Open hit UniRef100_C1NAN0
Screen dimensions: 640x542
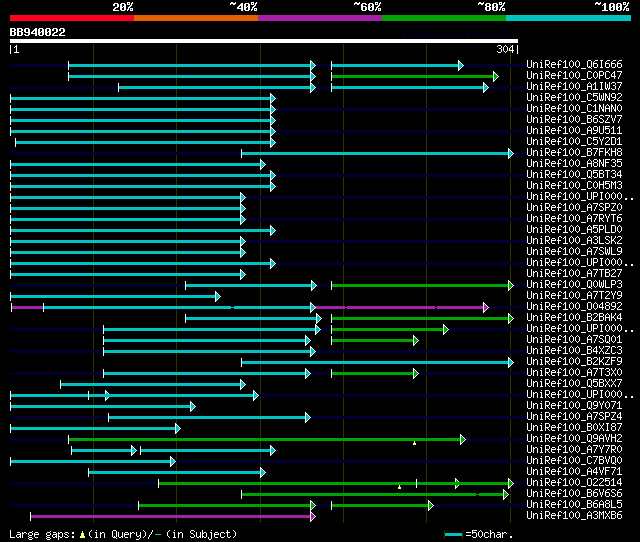pos(574,109)
